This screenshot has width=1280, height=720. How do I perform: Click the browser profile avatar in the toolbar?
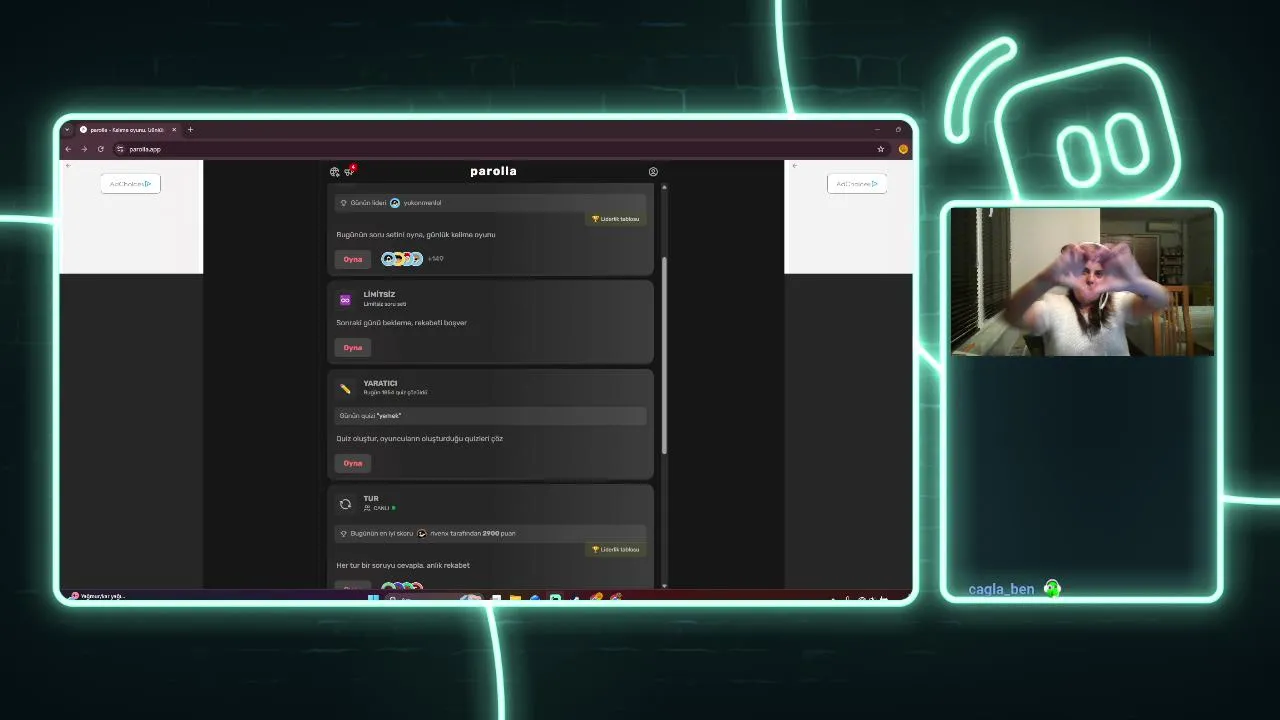903,149
